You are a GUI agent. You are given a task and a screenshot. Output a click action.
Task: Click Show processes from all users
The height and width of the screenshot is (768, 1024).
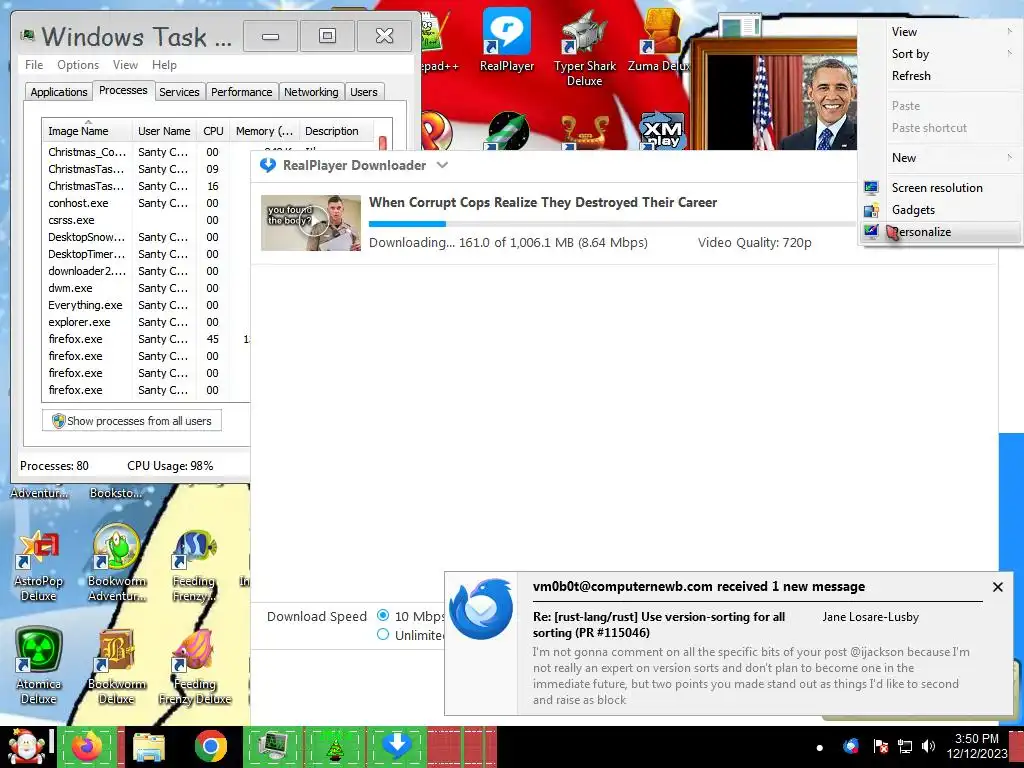pos(132,421)
